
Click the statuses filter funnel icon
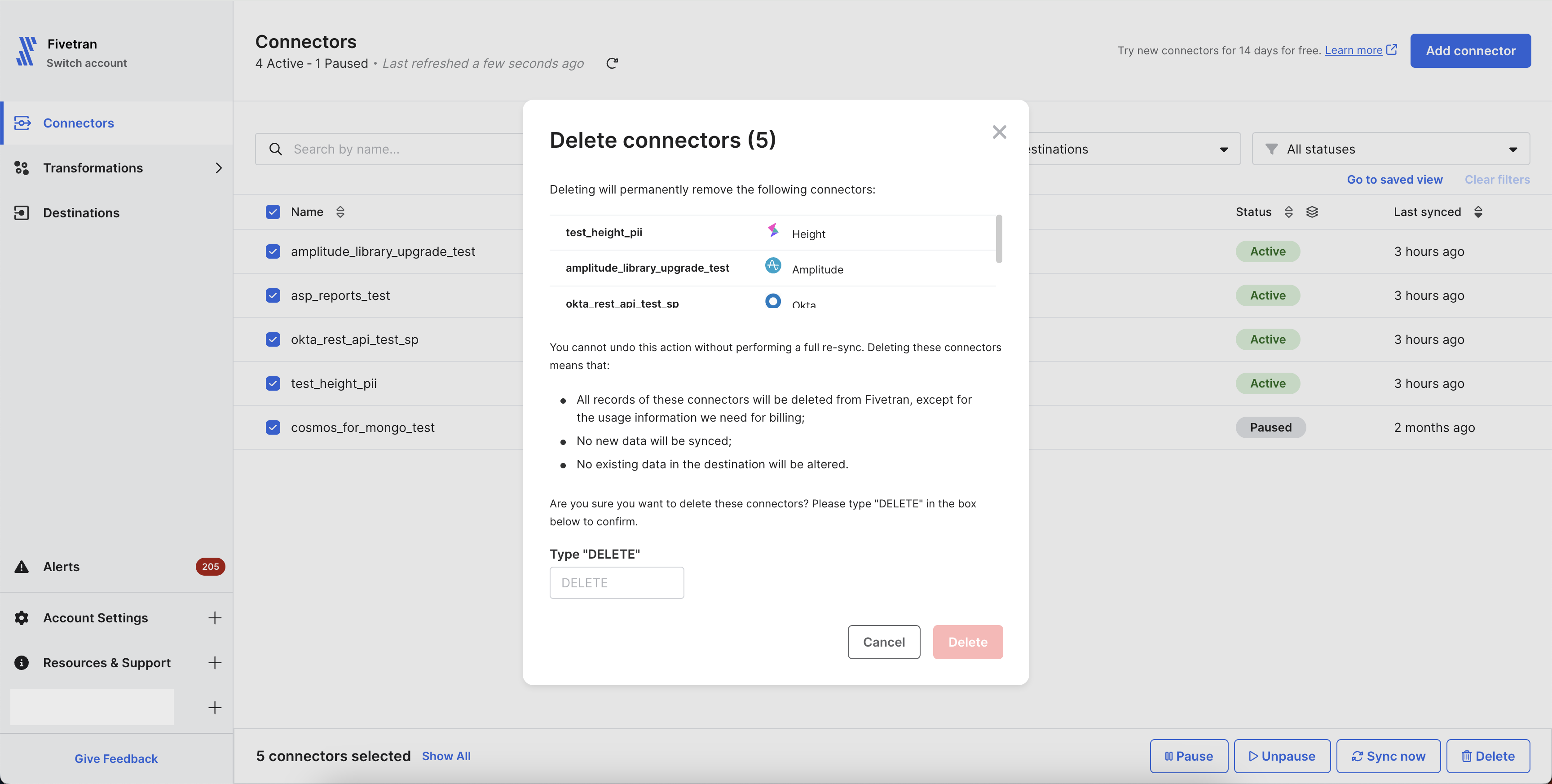point(1272,149)
